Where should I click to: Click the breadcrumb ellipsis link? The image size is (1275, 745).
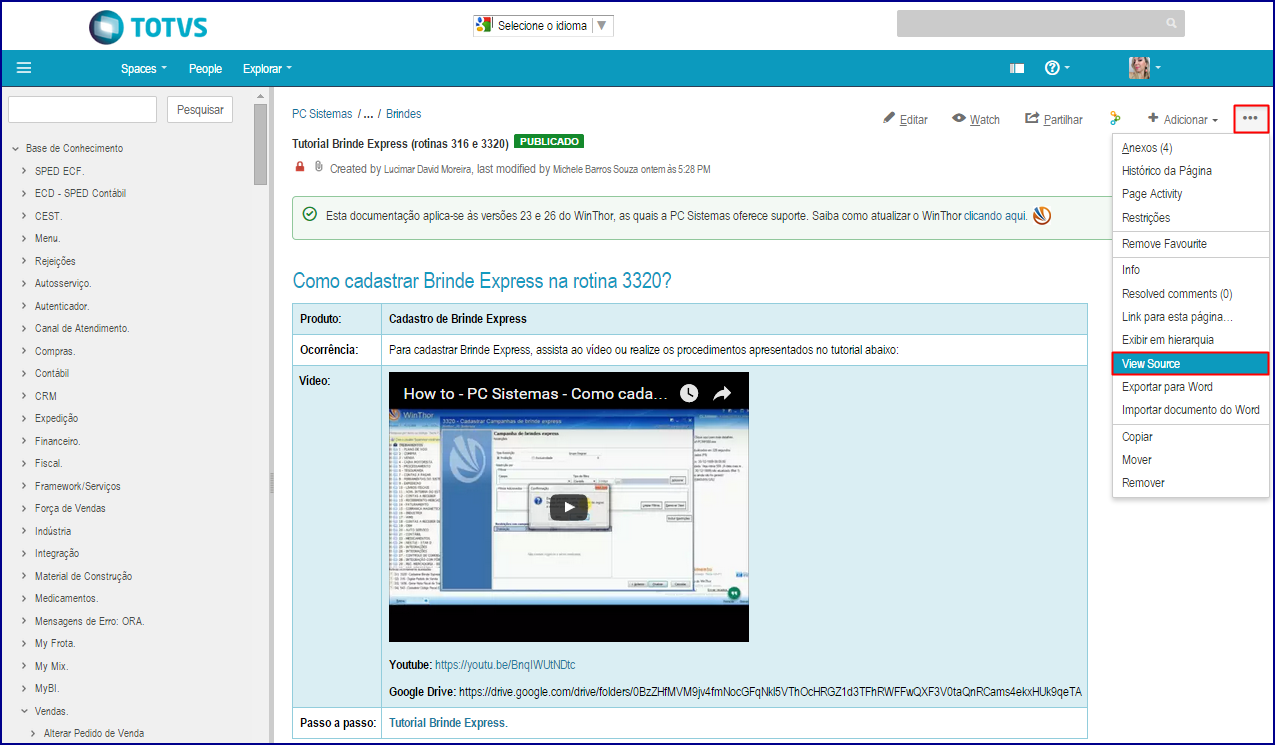pos(369,114)
